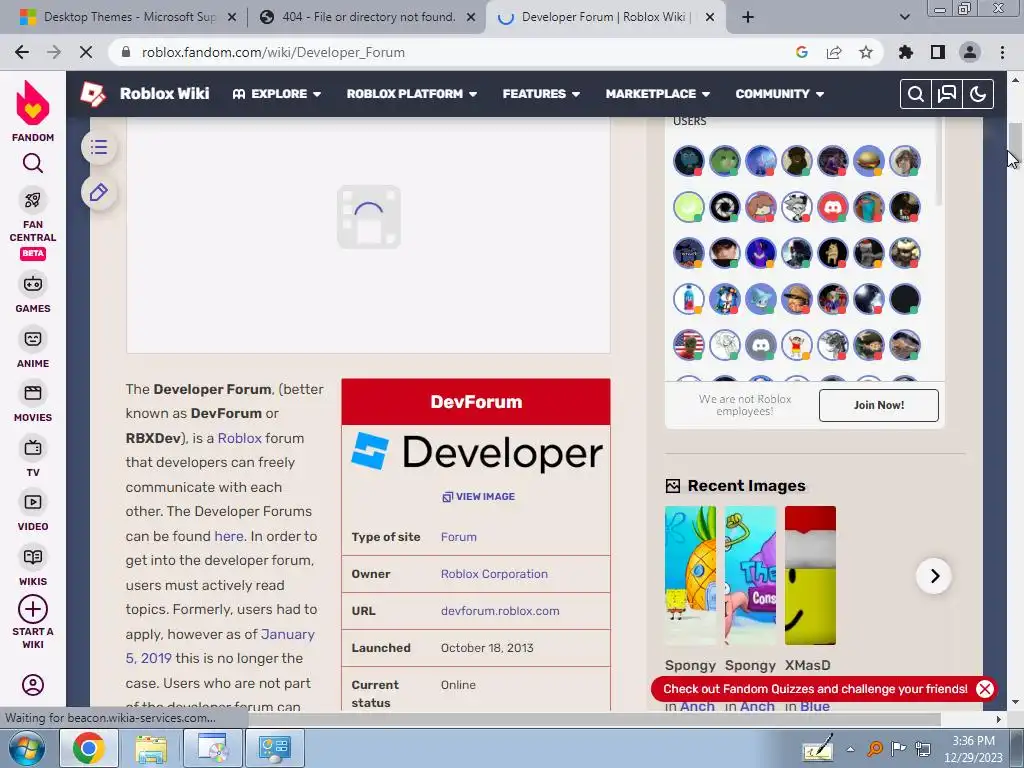This screenshot has width=1024, height=768.
Task: Open Windows Start menu orb
Action: coord(26,748)
